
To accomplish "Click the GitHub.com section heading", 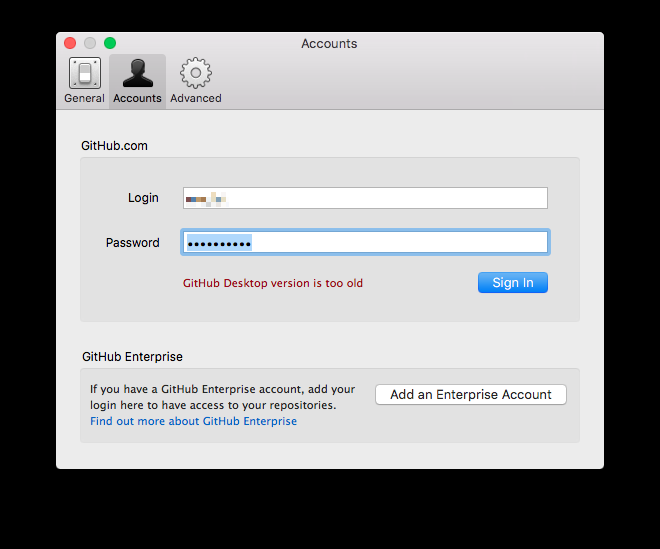I will (114, 146).
